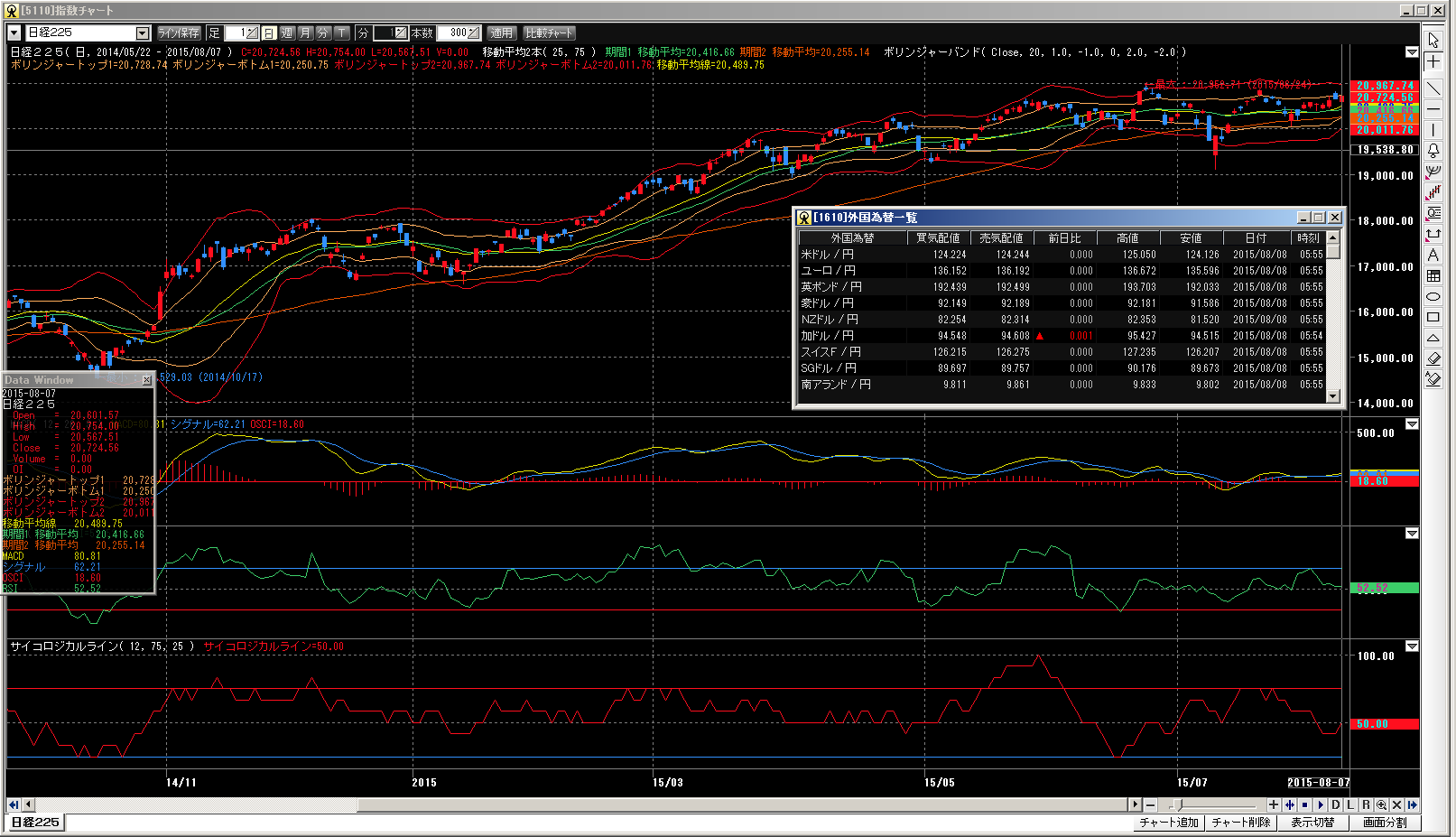This screenshot has height=837, width=1456.
Task: Toggle monthly (月) timeframe button
Action: [x=305, y=33]
